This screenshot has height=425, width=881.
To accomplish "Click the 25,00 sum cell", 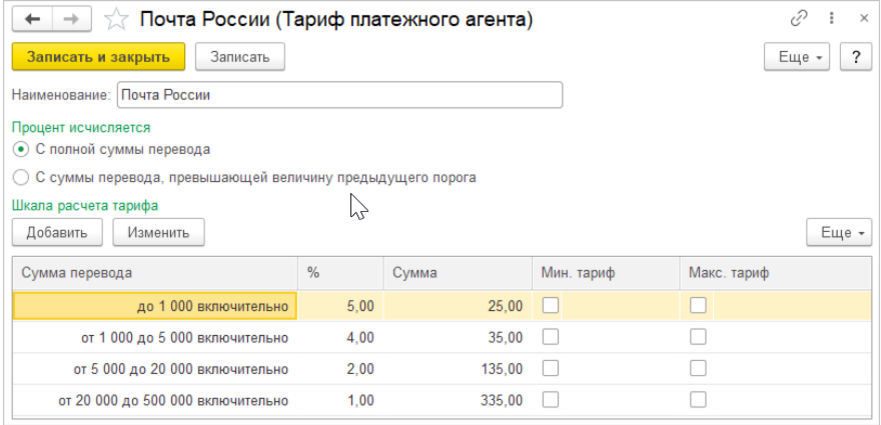I will coord(458,306).
